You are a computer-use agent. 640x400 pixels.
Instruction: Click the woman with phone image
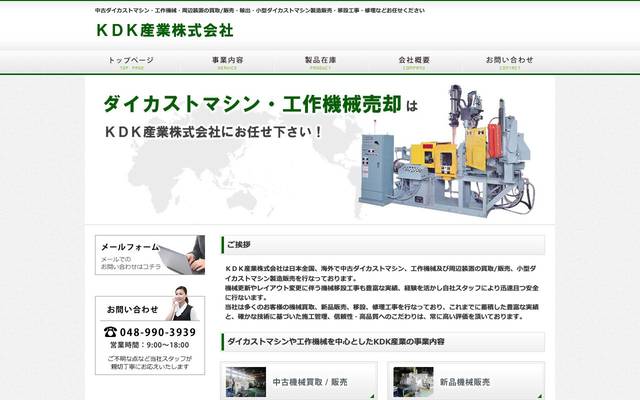click(x=182, y=303)
